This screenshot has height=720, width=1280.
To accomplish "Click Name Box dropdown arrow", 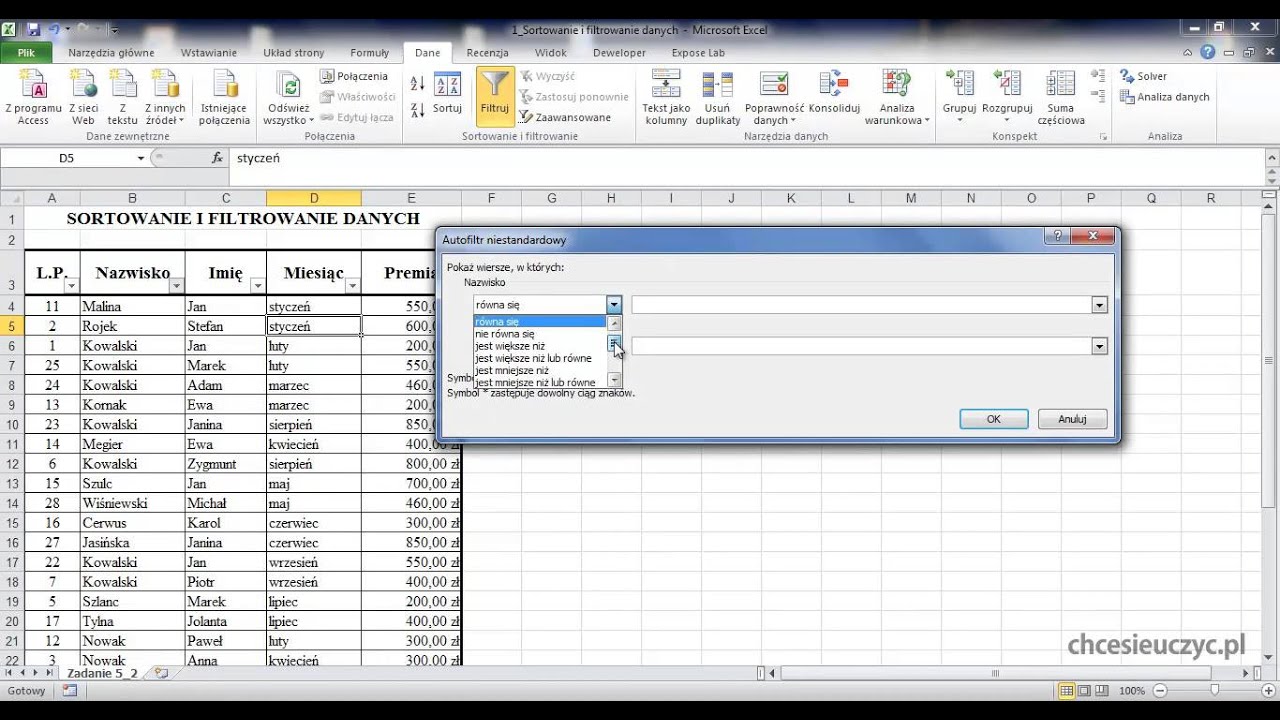I will coord(141,158).
